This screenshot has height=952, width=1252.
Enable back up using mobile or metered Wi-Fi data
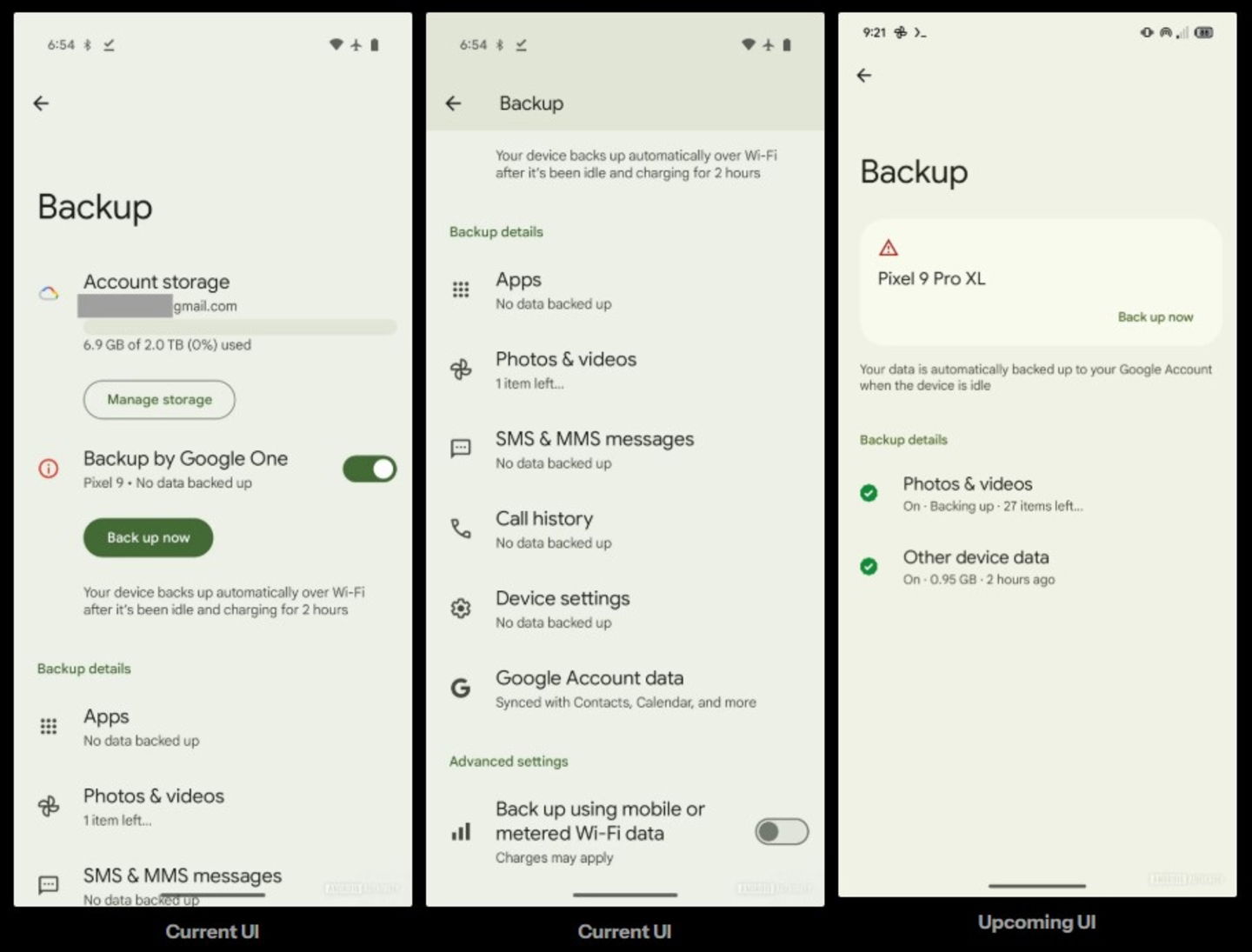tap(780, 832)
